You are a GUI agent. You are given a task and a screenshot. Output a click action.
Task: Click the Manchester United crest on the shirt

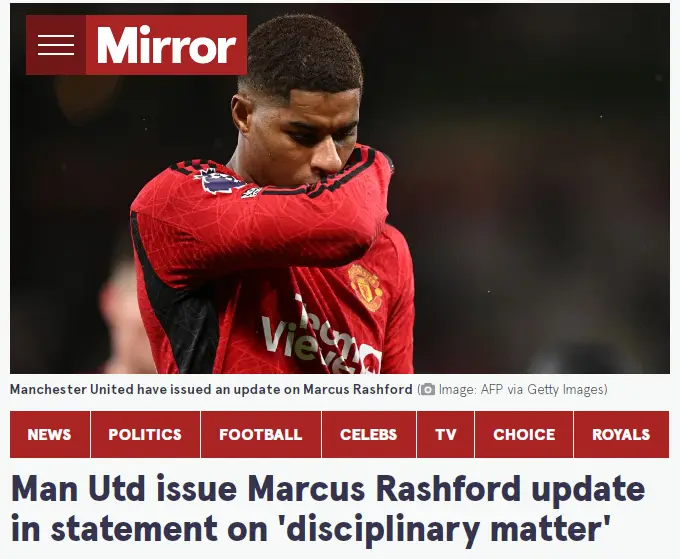point(365,287)
